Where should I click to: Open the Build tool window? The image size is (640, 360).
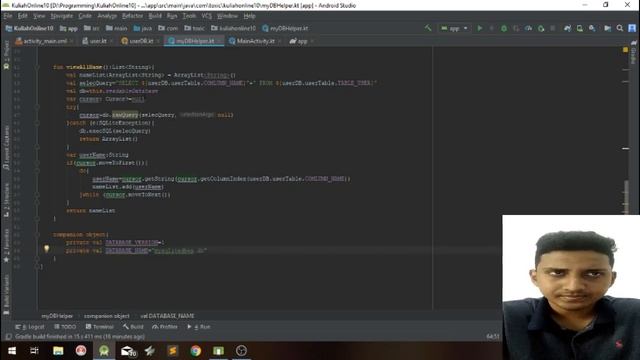(133, 327)
